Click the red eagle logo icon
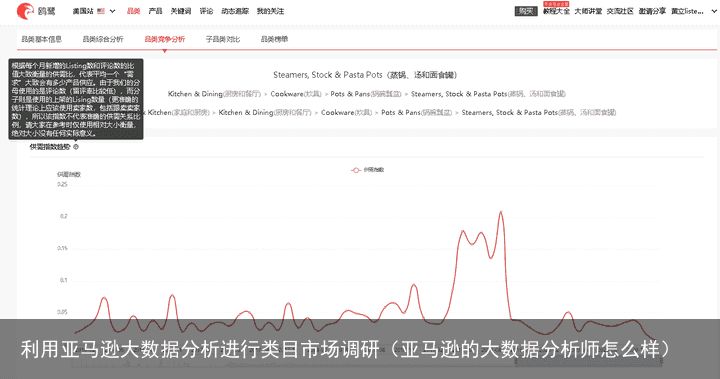This screenshot has height=379, width=720. pyautogui.click(x=25, y=11)
